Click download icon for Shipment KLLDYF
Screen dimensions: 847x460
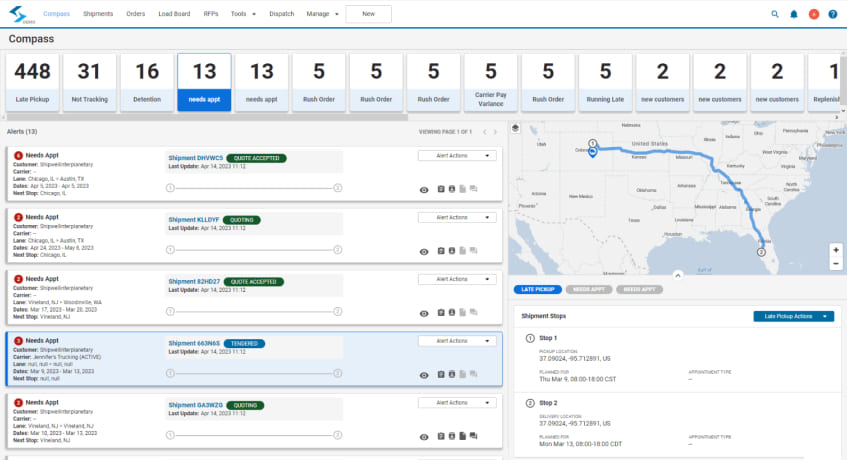coord(452,251)
